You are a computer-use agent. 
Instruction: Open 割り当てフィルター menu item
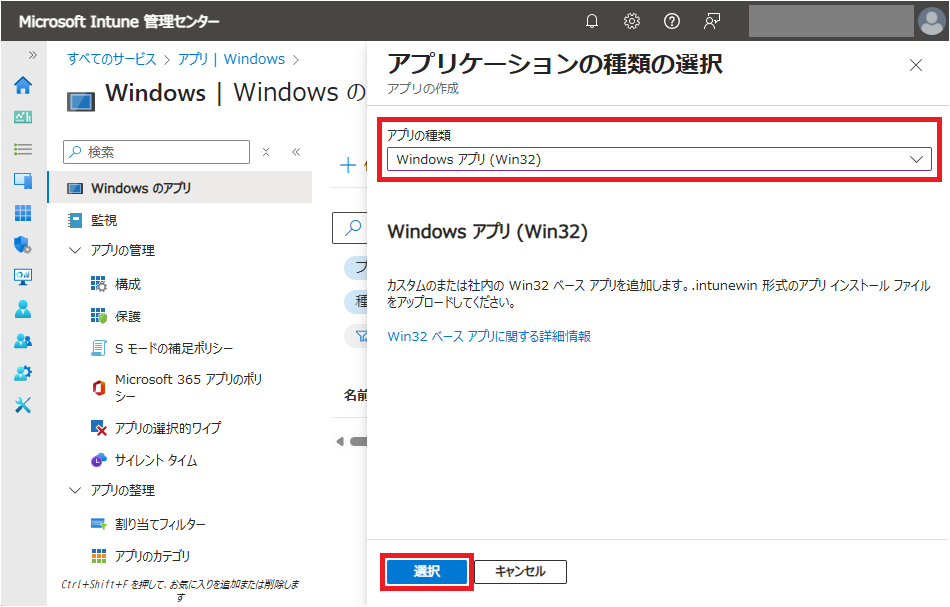(x=161, y=524)
